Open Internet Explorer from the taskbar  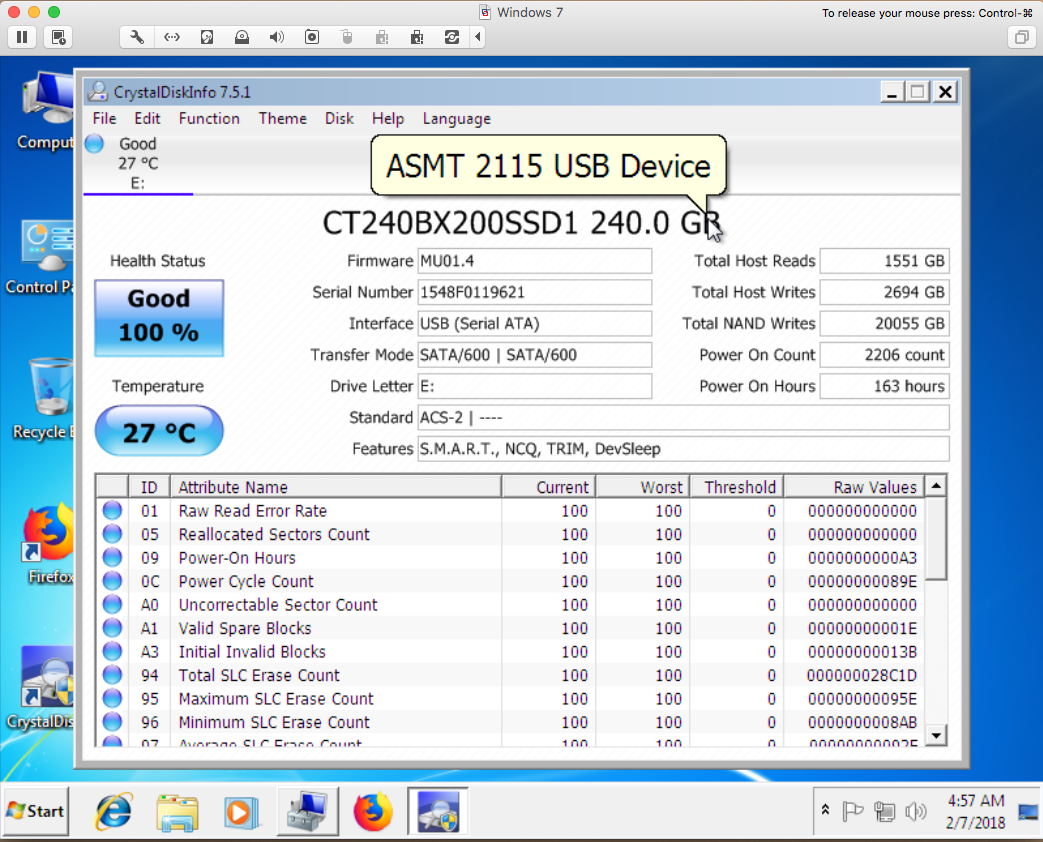pos(113,811)
